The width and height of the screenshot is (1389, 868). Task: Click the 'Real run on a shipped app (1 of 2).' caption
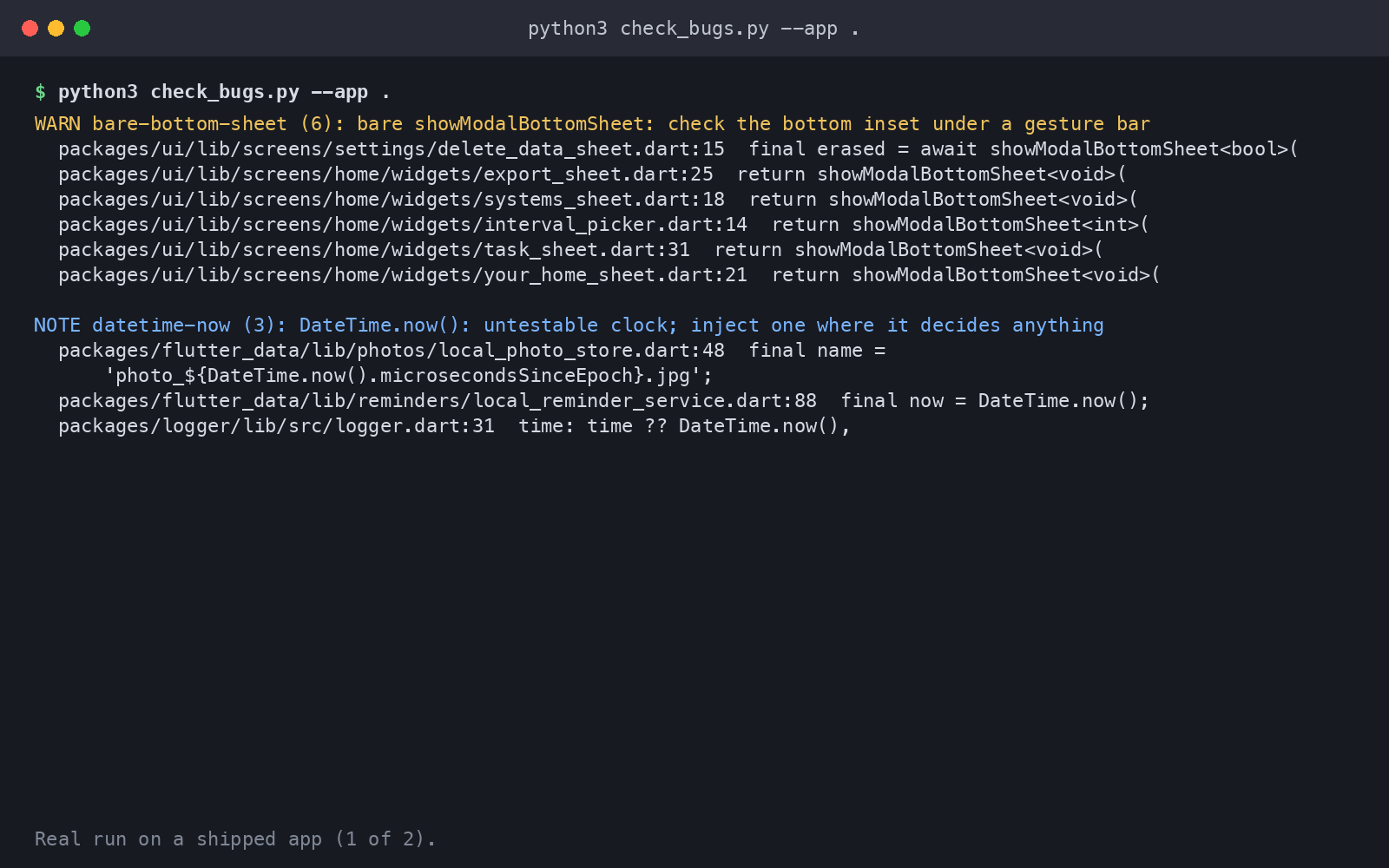point(235,839)
